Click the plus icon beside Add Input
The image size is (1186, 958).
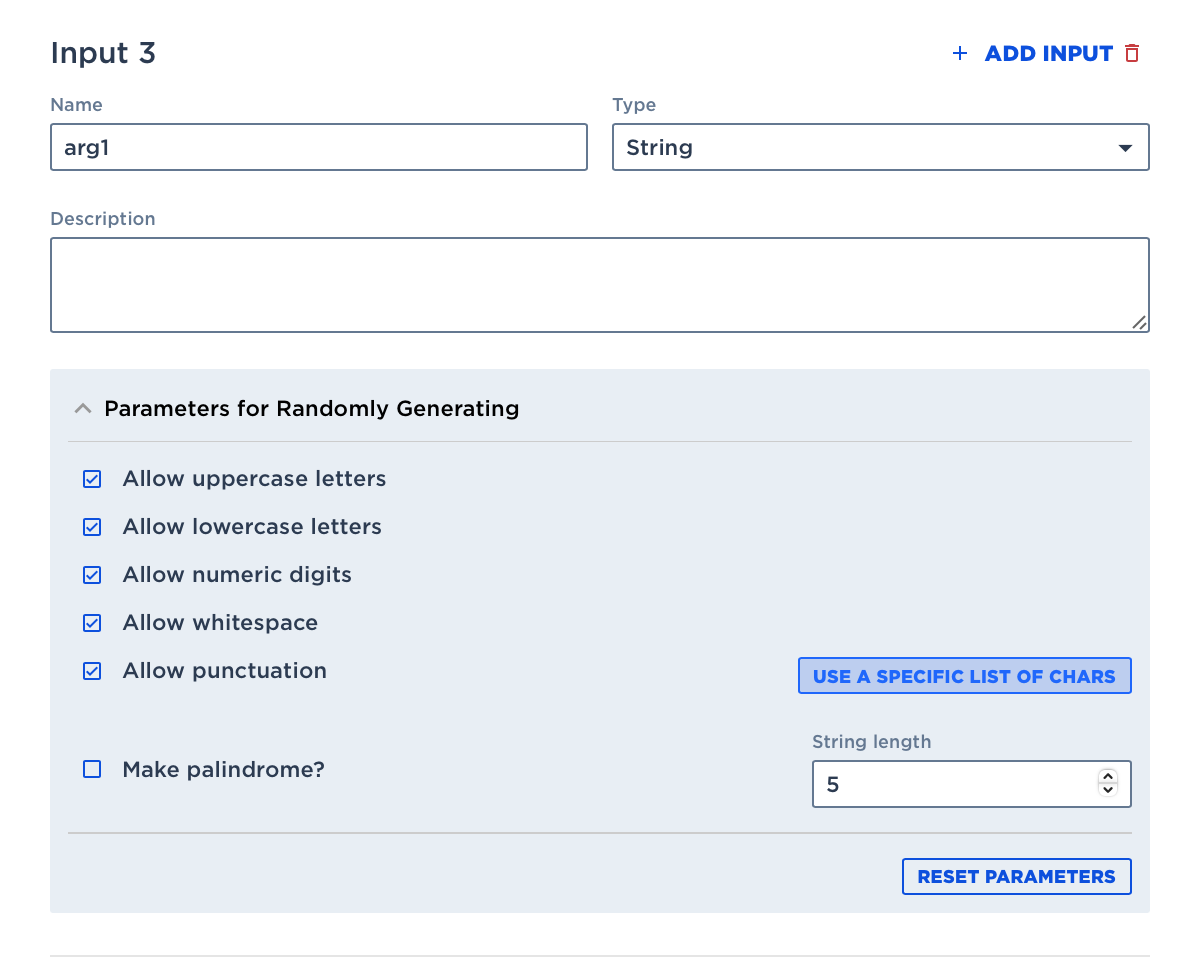click(960, 54)
